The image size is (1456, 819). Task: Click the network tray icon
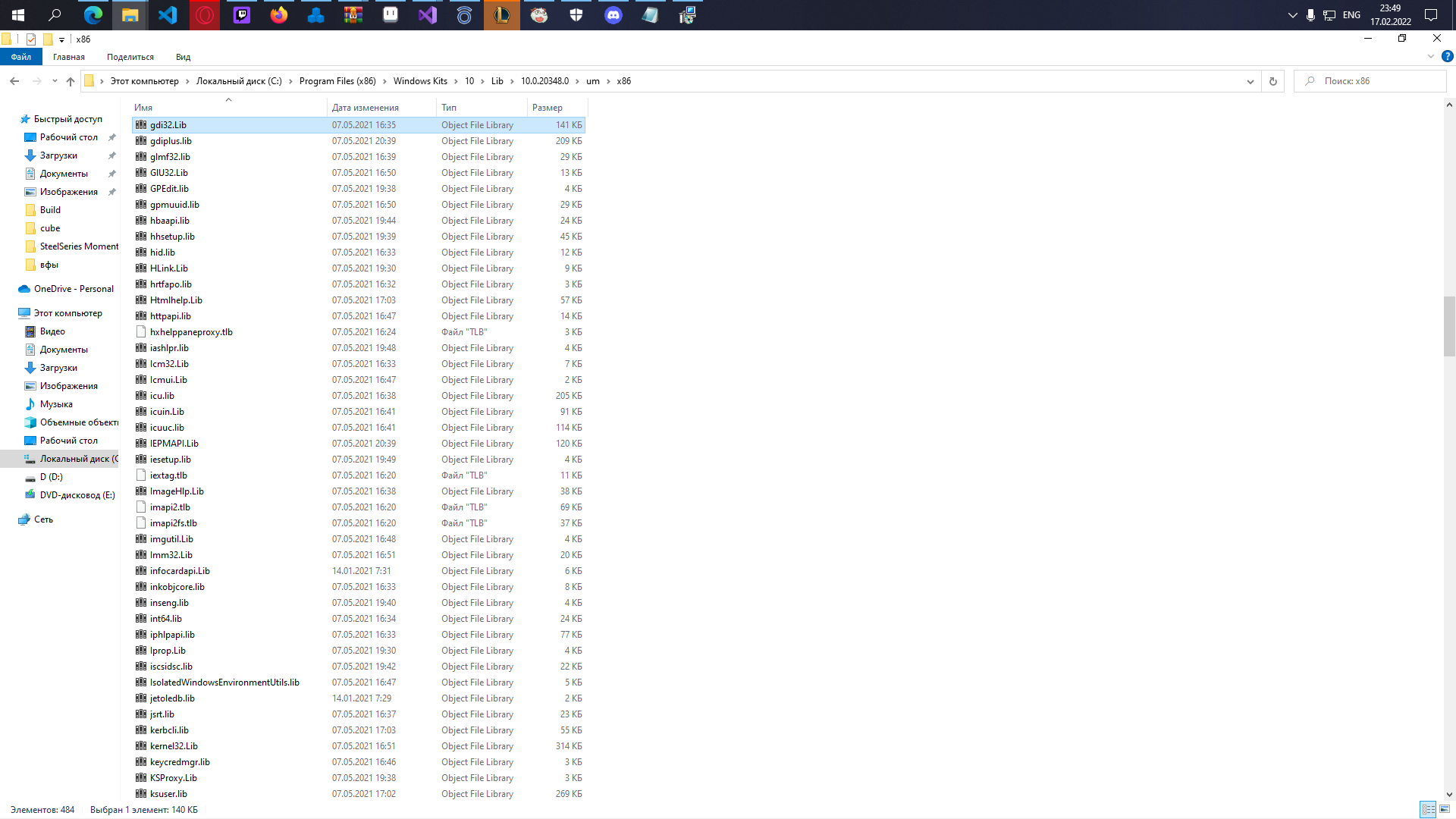[1329, 15]
